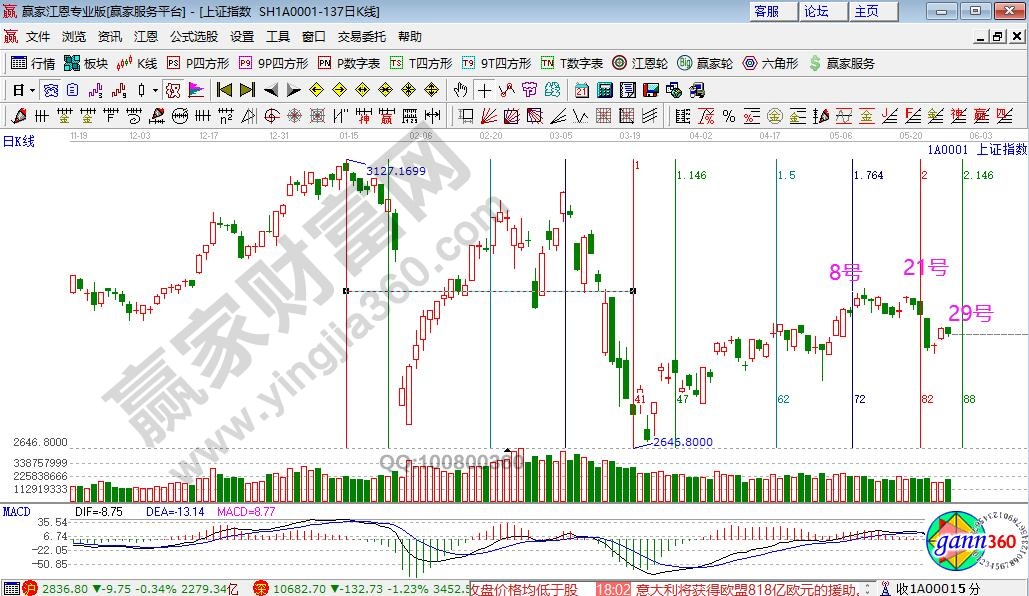Step chart left with black left arrow
Screen dimensions: 1029x596
tap(270, 90)
